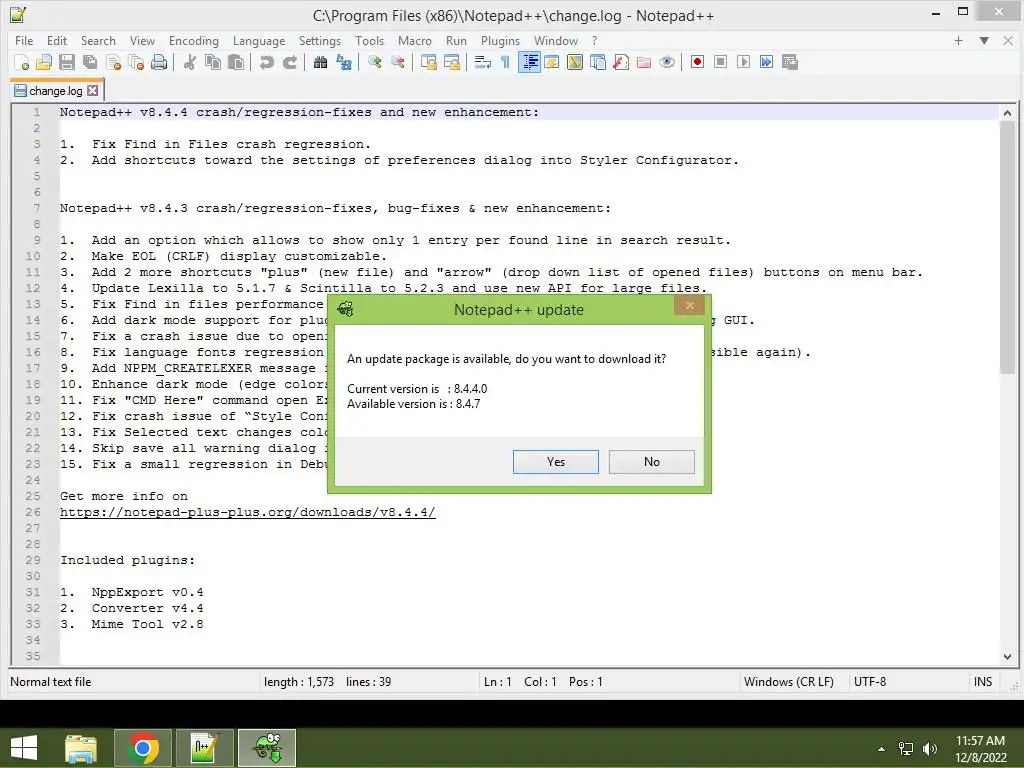Click the scroll up arrow of editor
Screen dimensions: 1024x768
point(1007,113)
